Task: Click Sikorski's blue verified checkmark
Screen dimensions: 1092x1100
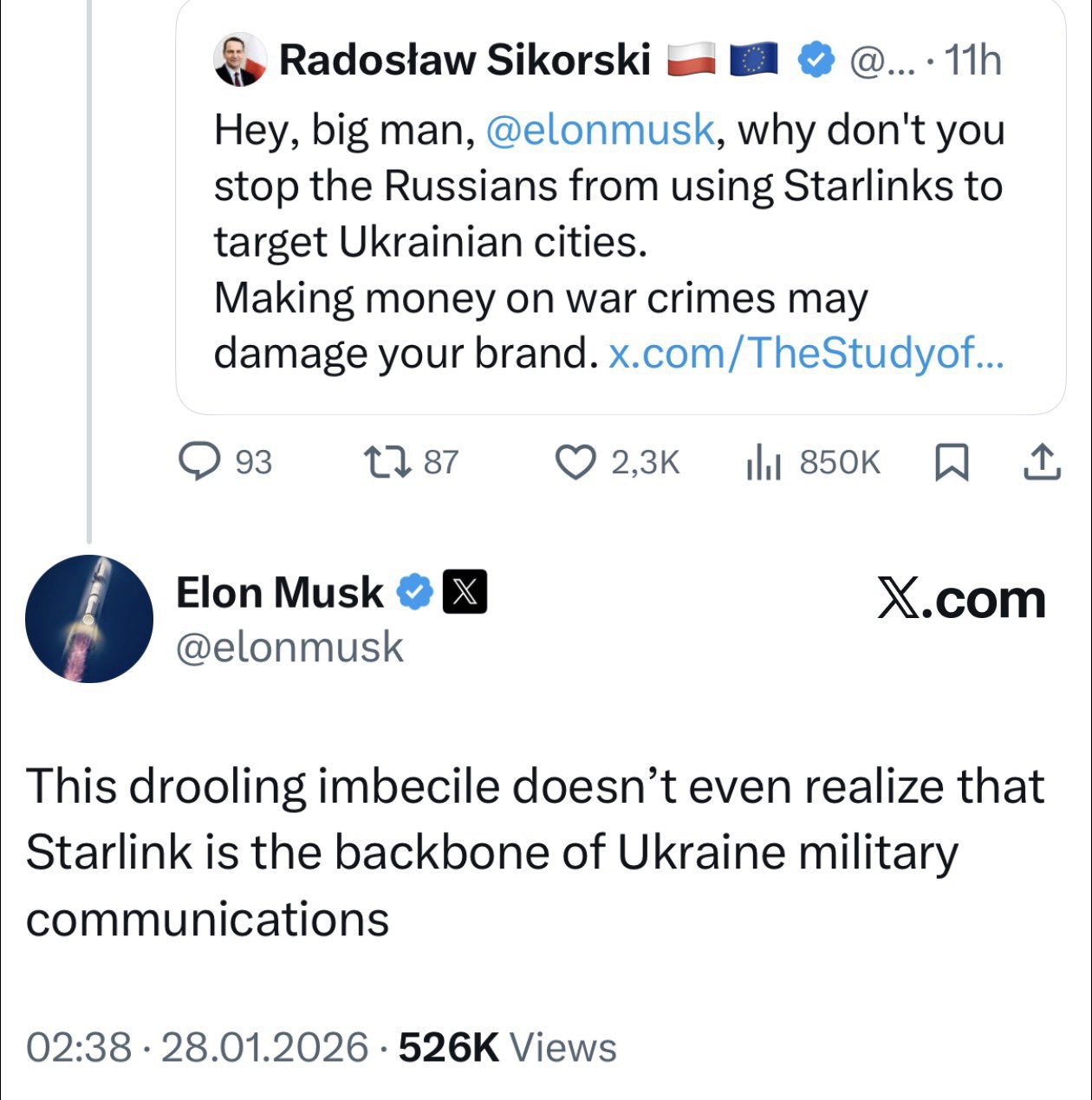Action: [x=815, y=61]
